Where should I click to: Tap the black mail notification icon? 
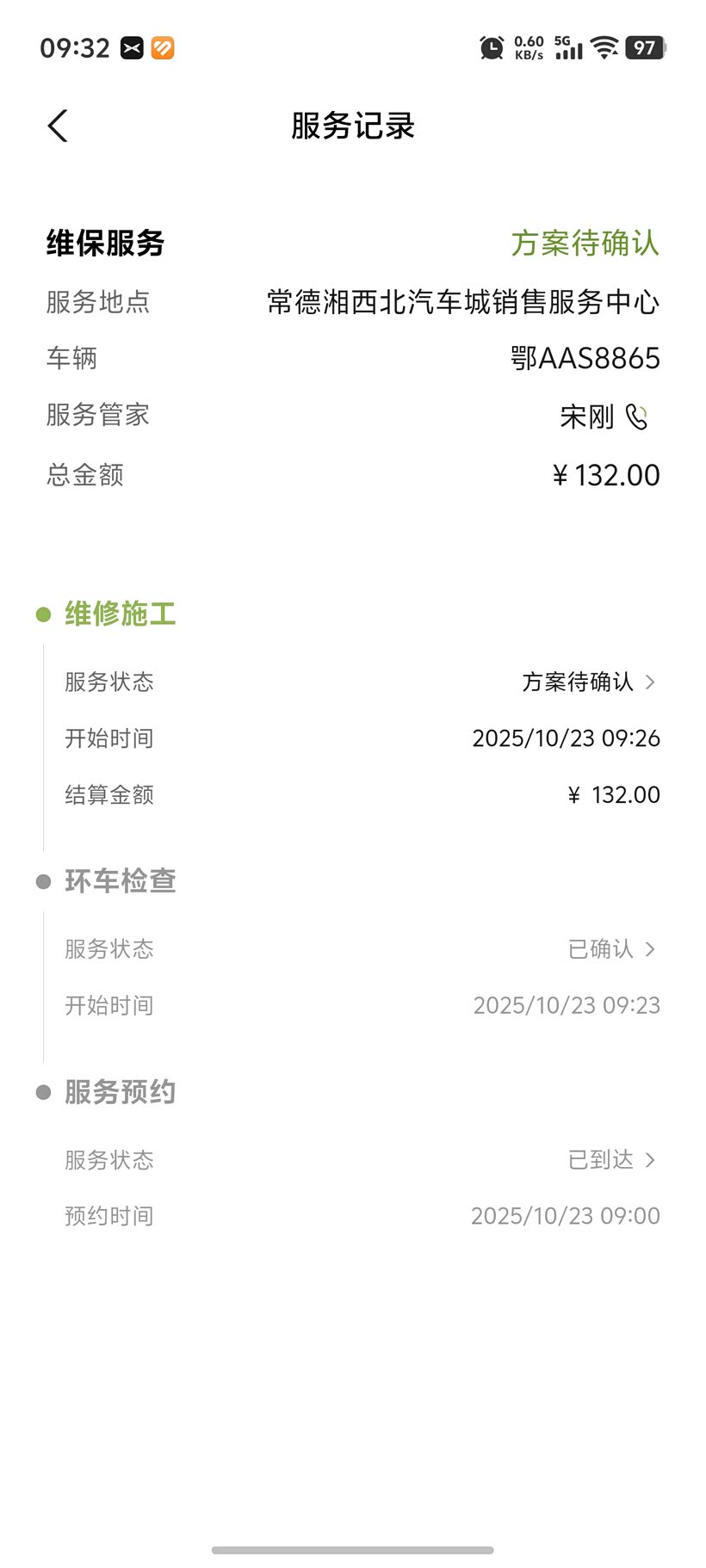(x=132, y=48)
